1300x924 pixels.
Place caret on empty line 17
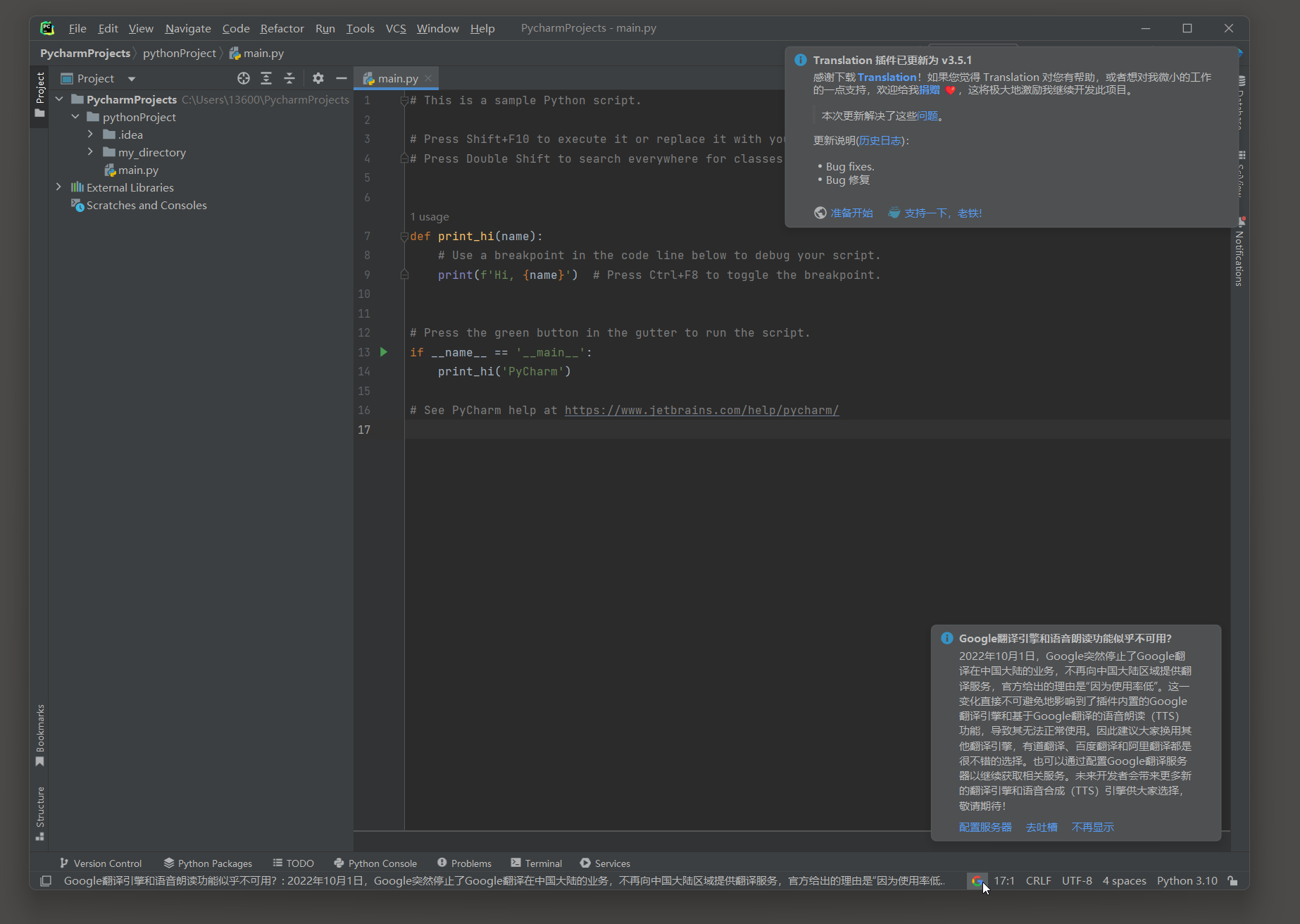817,430
